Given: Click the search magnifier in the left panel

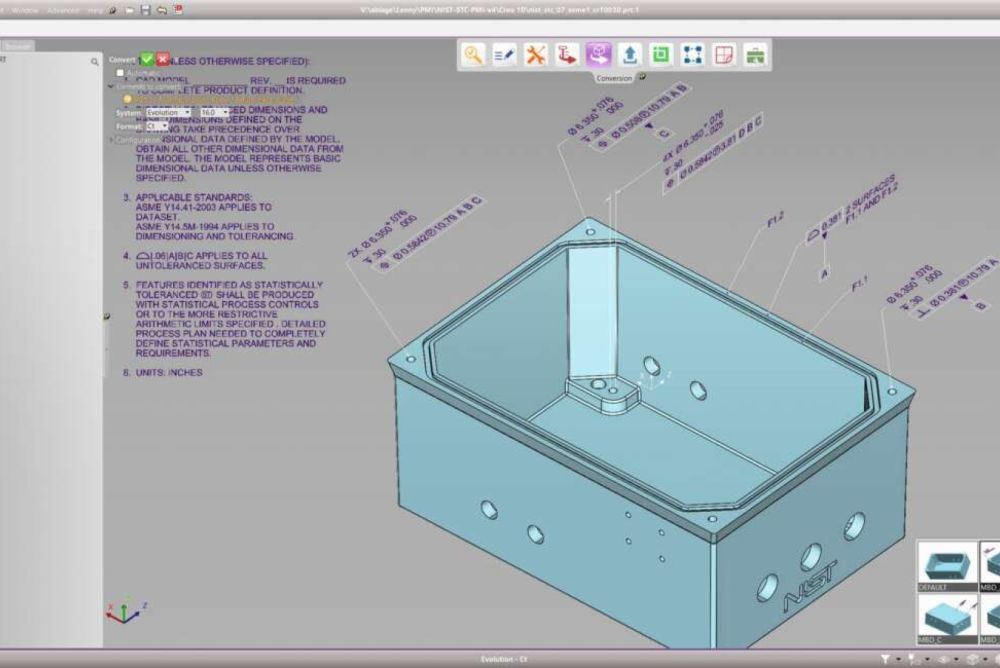Looking at the screenshot, I should 94,62.
